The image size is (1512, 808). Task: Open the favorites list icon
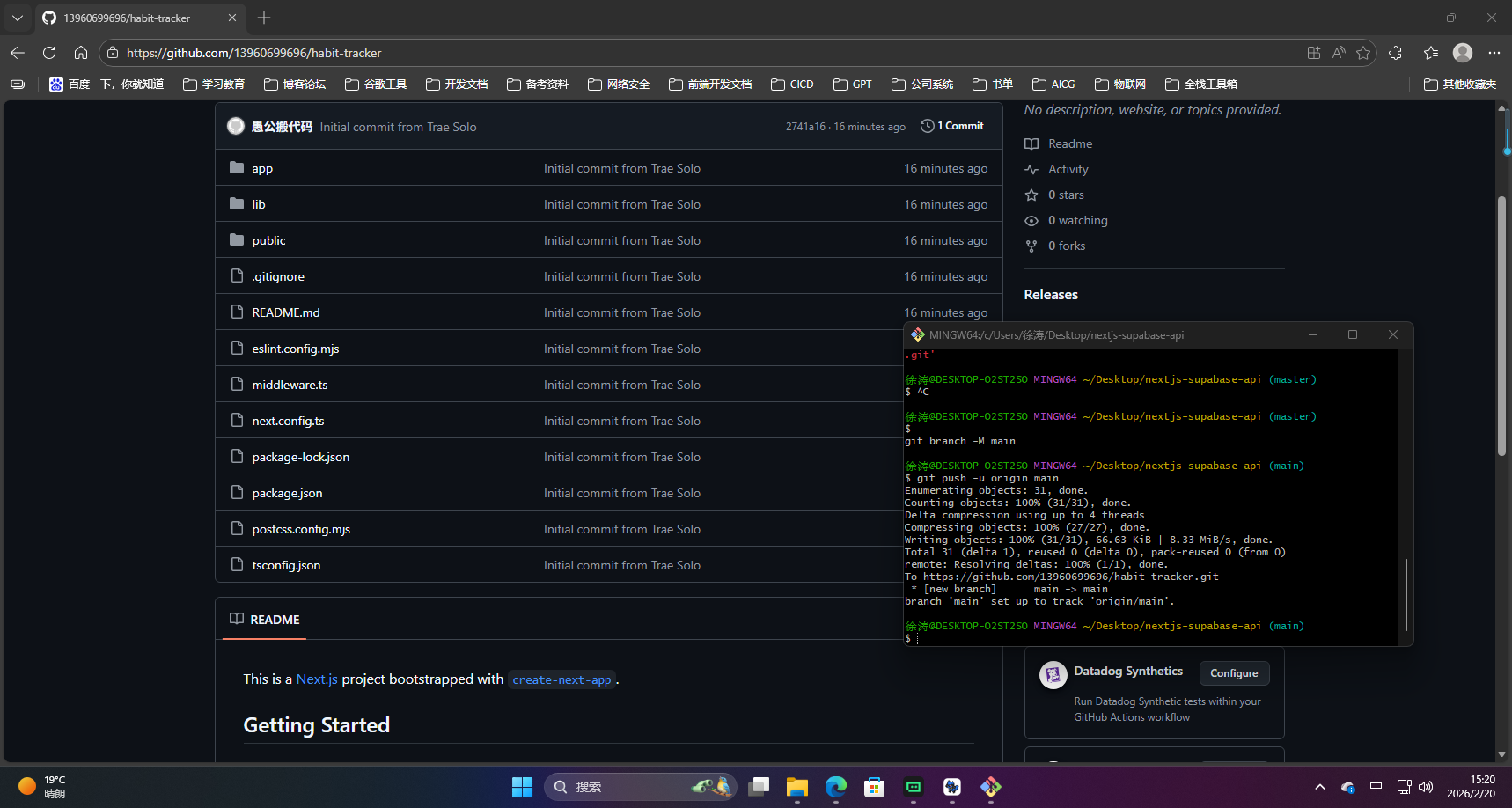1431,53
